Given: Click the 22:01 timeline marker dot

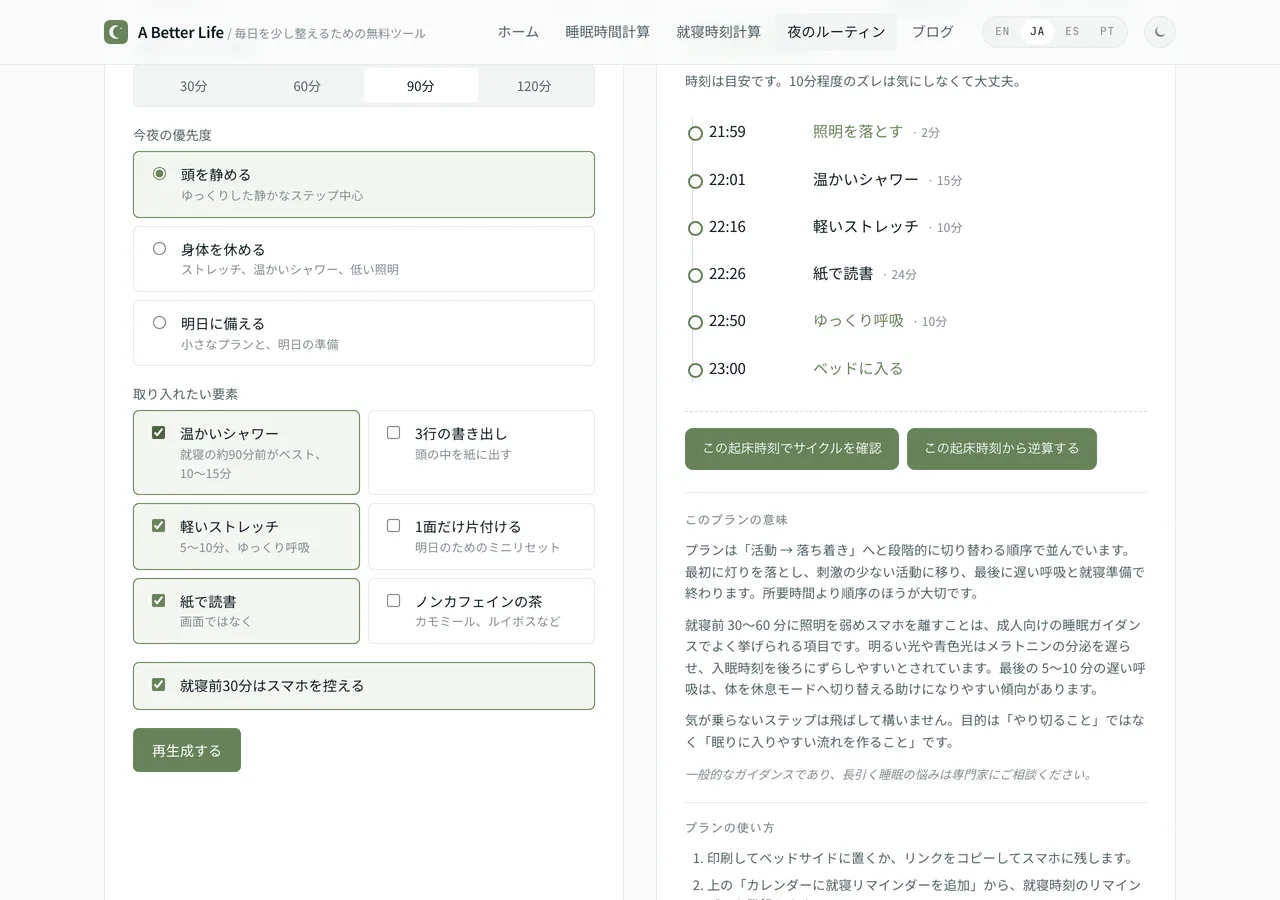Looking at the screenshot, I should pyautogui.click(x=695, y=181).
